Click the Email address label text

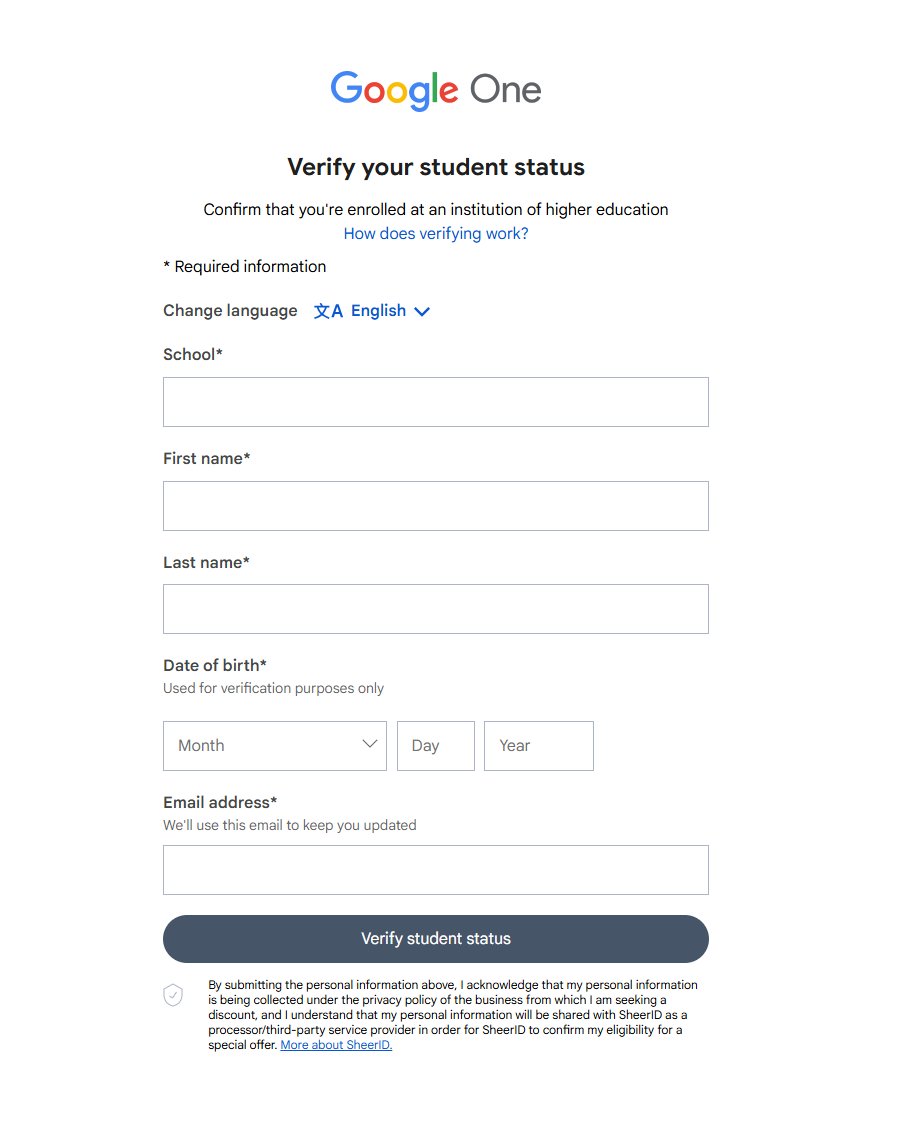pyautogui.click(x=220, y=802)
